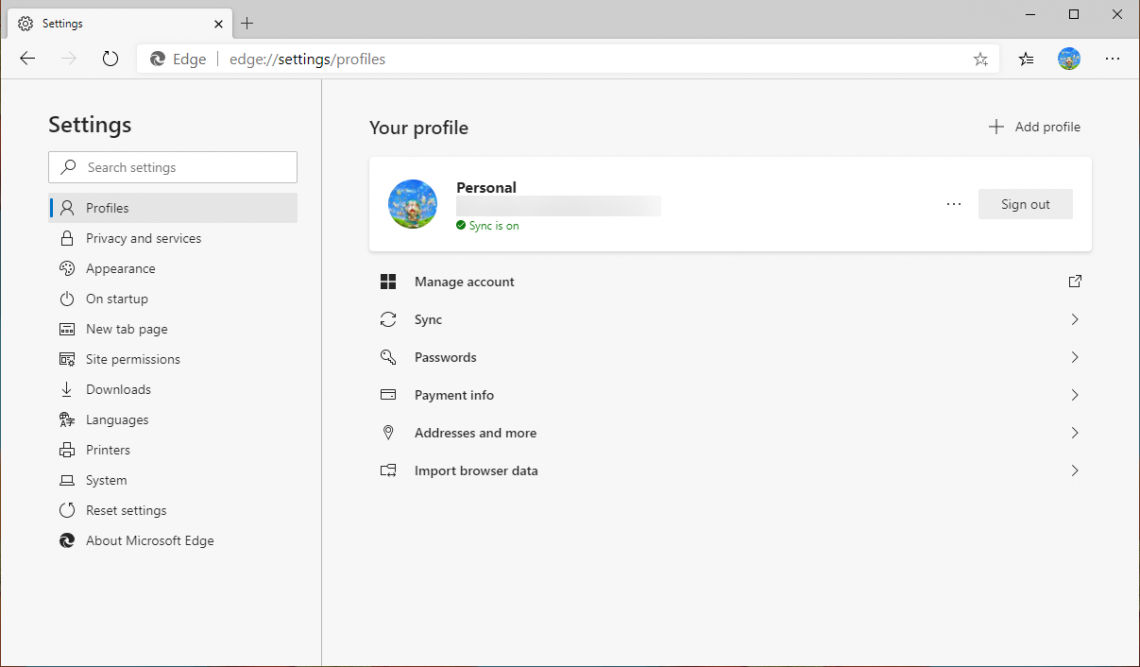Click the Sync is on status indicator
This screenshot has height=667, width=1140.
pyautogui.click(x=487, y=225)
